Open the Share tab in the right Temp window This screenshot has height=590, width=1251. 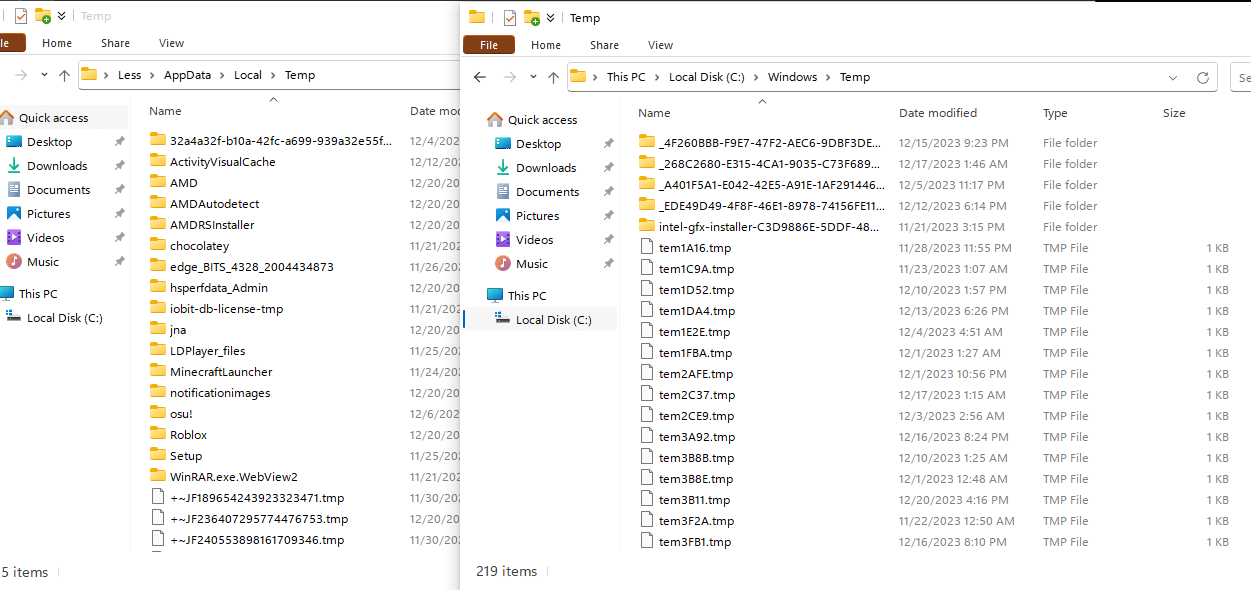604,45
